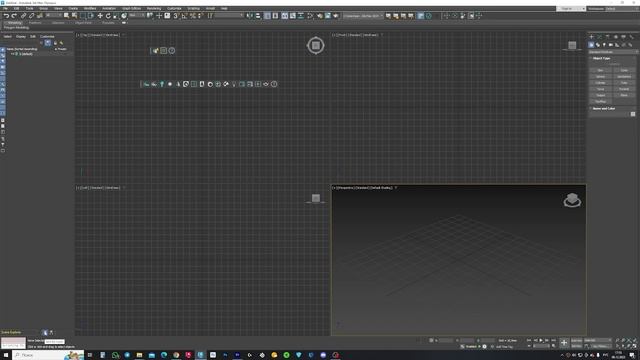The width and height of the screenshot is (640, 360).
Task: Toggle the Ribbon display from the main toolbar
Action: tap(284, 16)
